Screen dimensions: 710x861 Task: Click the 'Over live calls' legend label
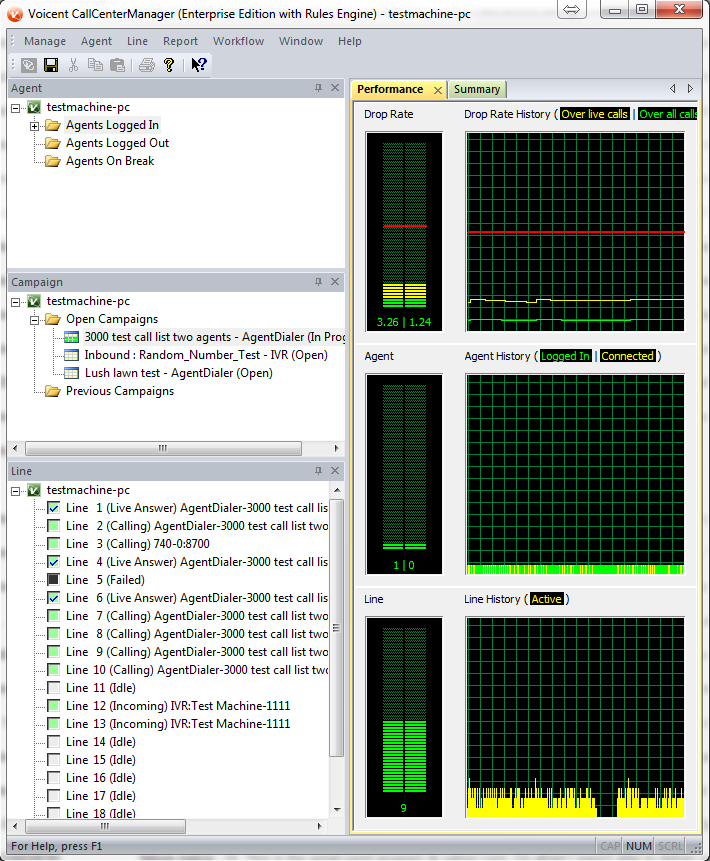(x=594, y=114)
